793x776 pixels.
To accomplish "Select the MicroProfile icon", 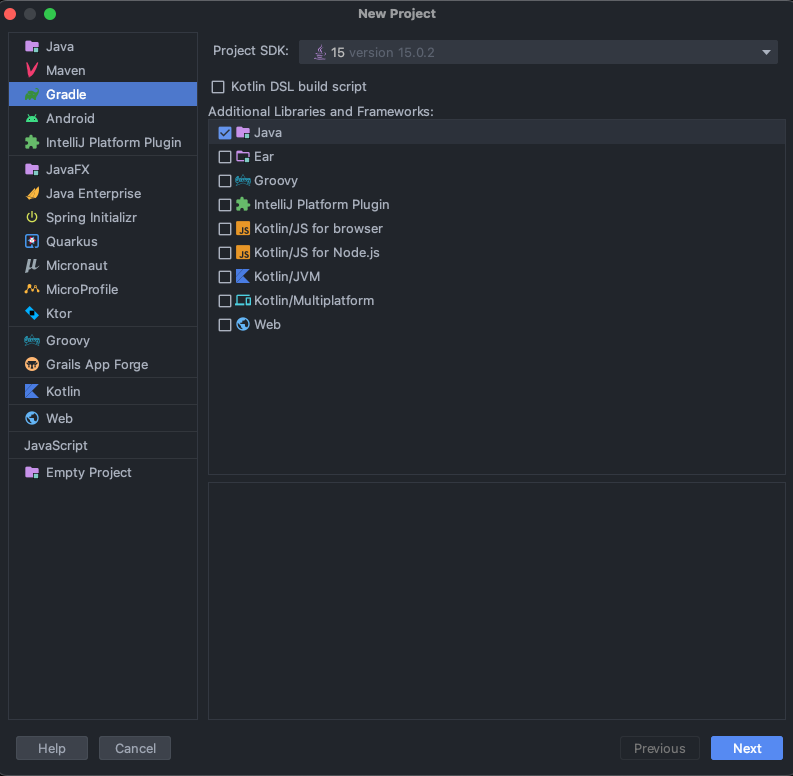I will coord(32,289).
